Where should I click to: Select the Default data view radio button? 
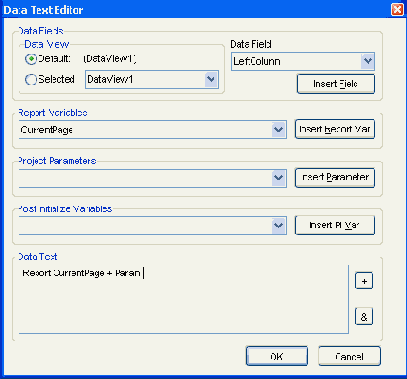coord(31,59)
